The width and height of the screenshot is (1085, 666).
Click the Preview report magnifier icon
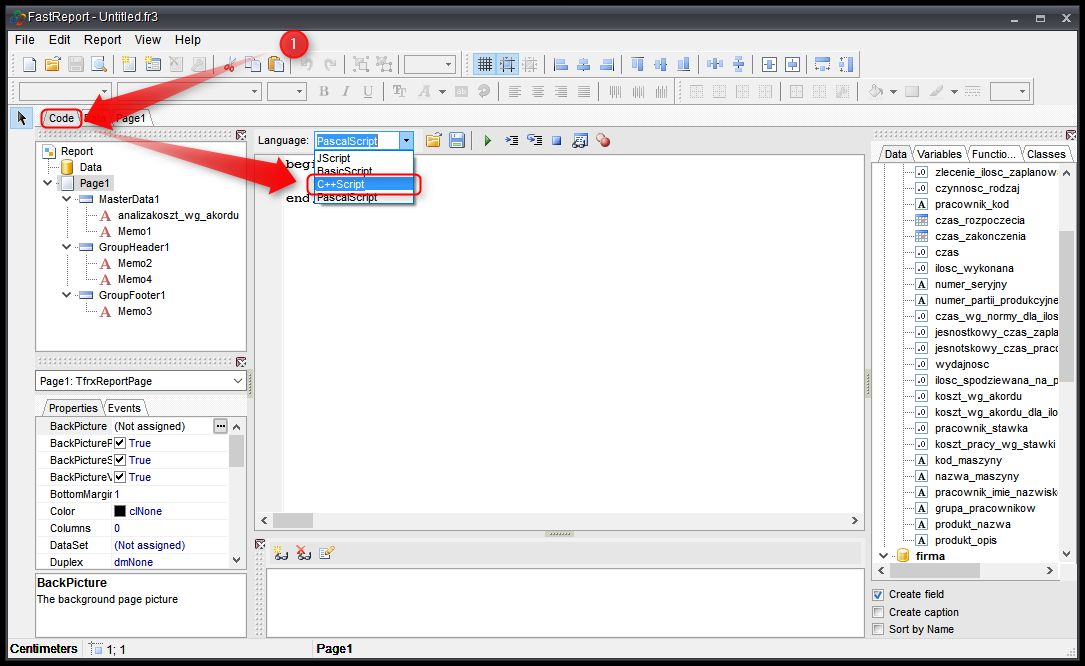pos(99,64)
